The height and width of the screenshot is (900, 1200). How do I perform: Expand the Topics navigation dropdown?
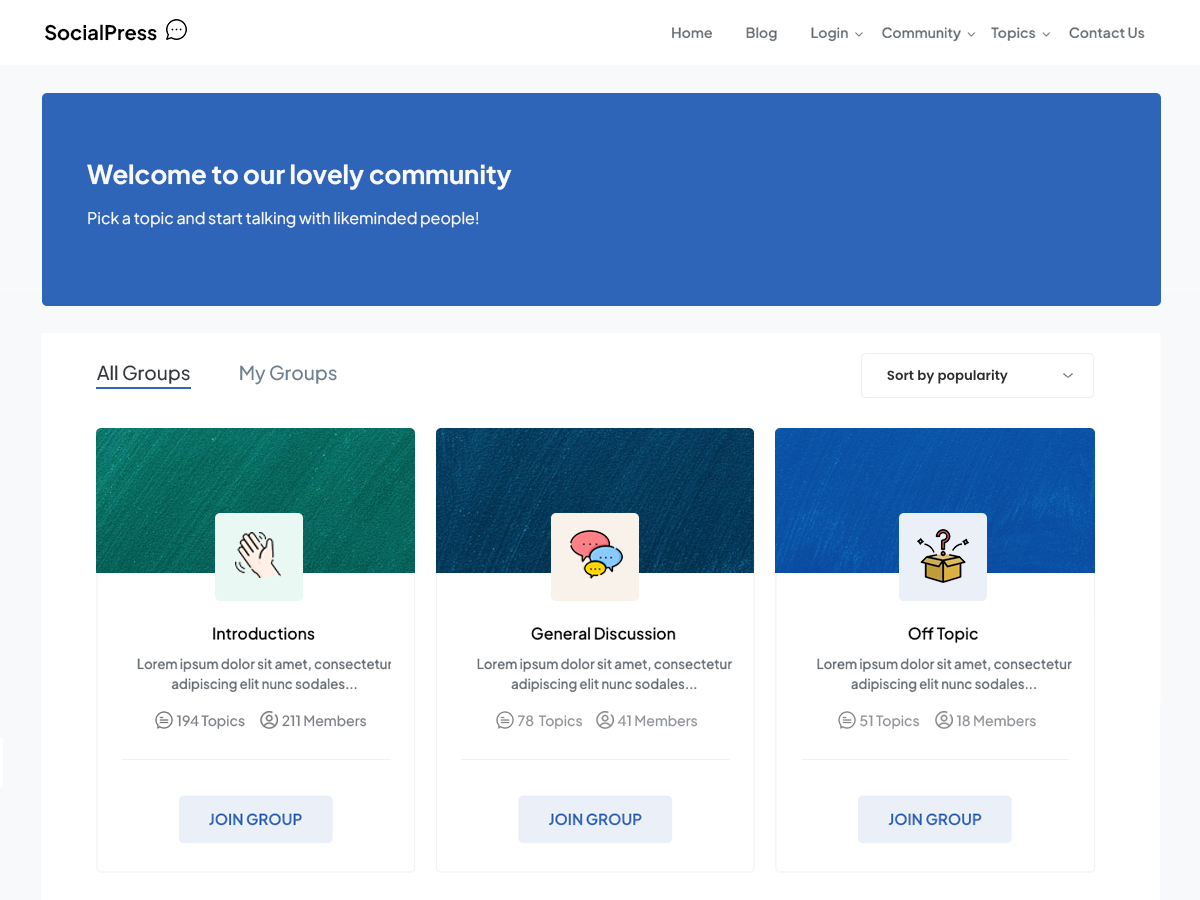[1019, 32]
